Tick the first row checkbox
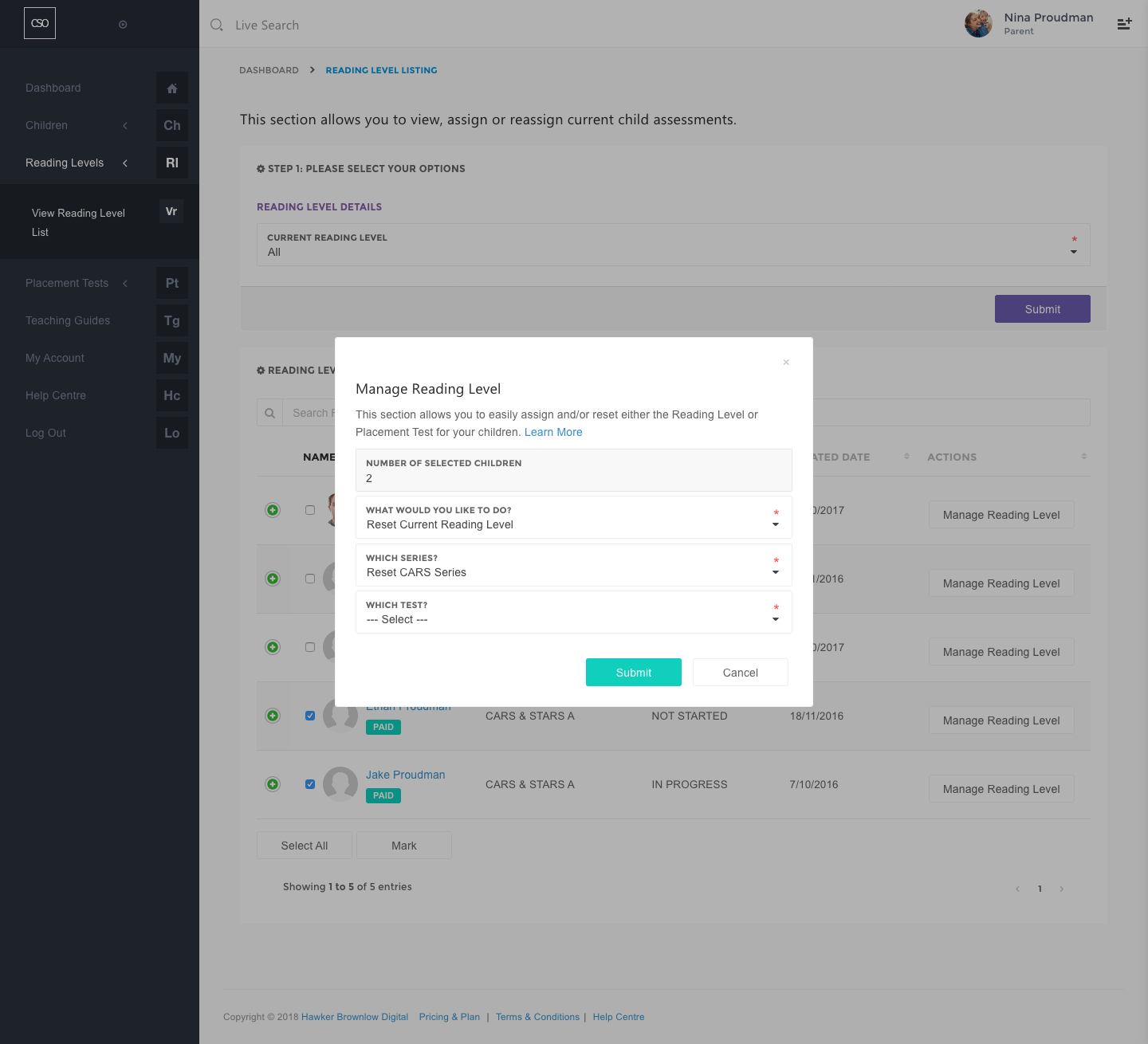Image resolution: width=1148 pixels, height=1044 pixels. tap(310, 510)
